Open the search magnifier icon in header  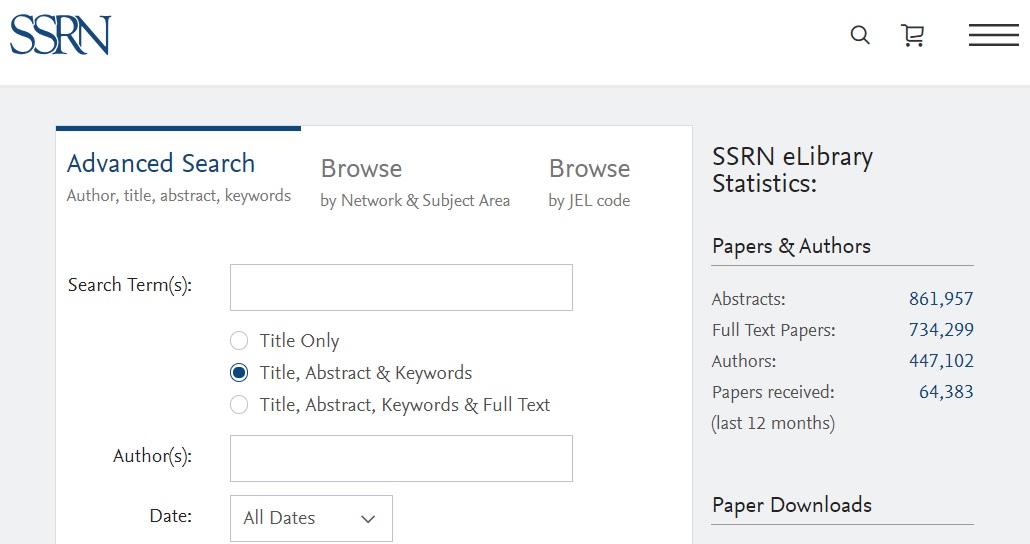coord(860,35)
